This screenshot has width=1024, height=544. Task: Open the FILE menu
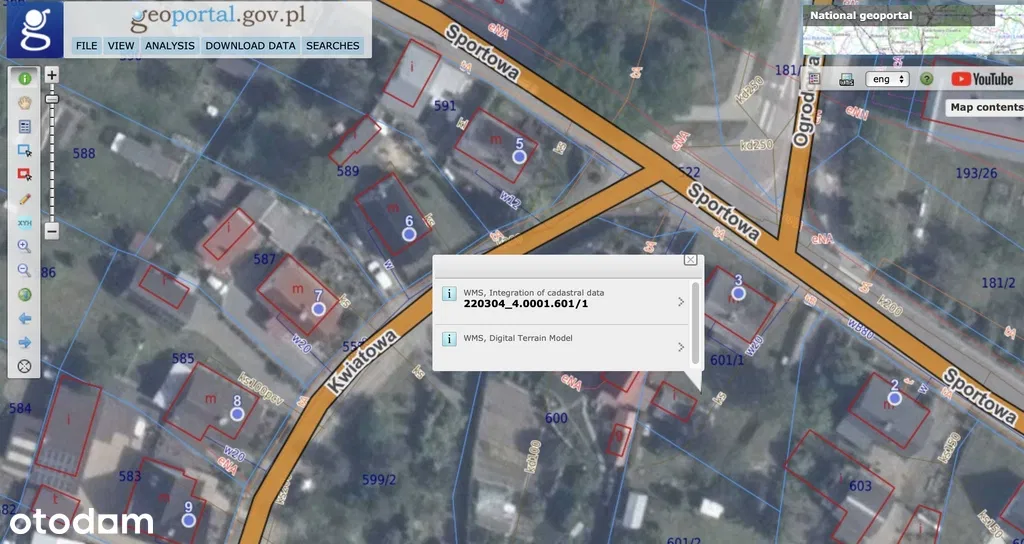pyautogui.click(x=87, y=46)
